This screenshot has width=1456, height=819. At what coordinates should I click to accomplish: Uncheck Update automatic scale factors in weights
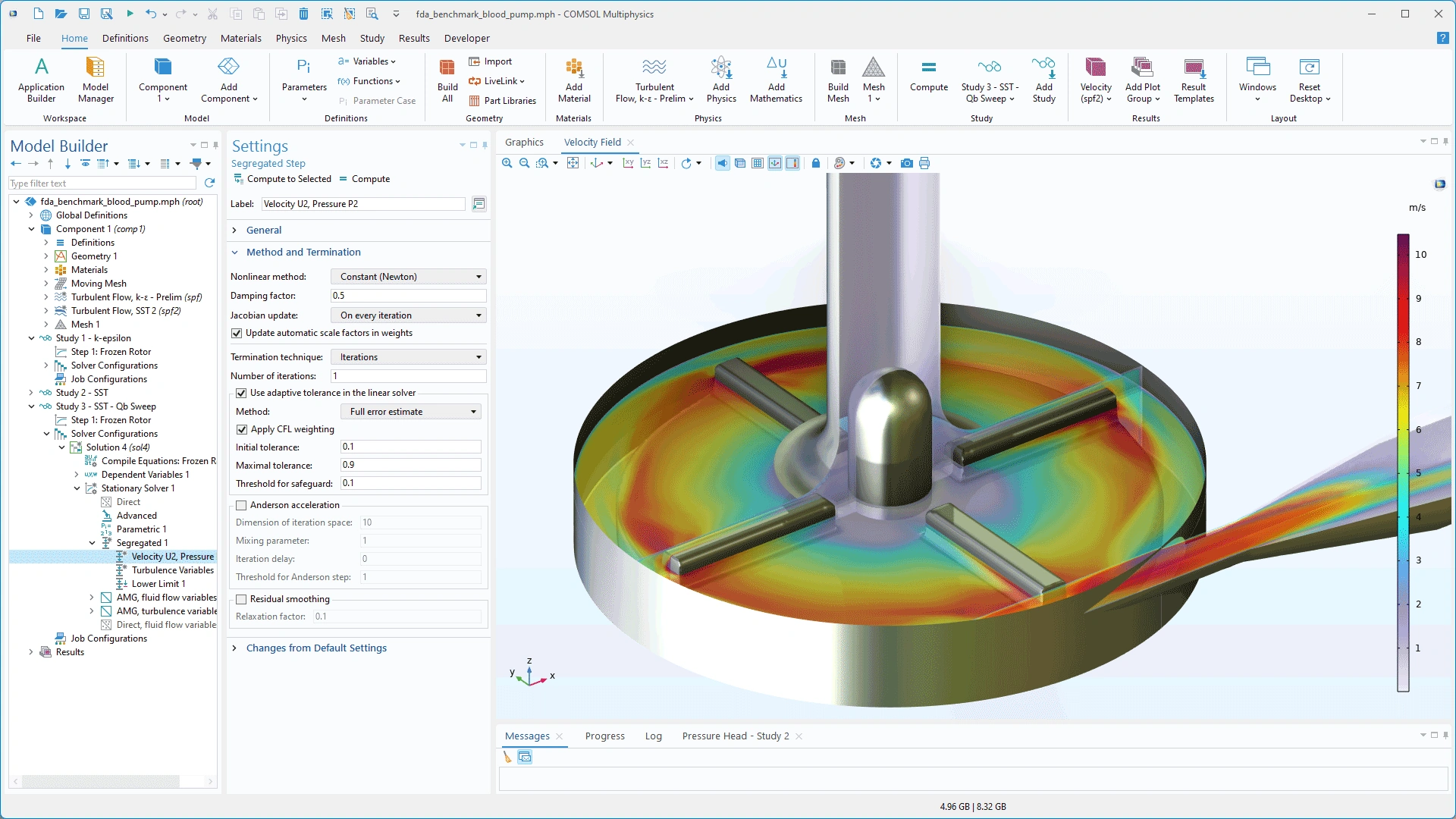pyautogui.click(x=237, y=333)
